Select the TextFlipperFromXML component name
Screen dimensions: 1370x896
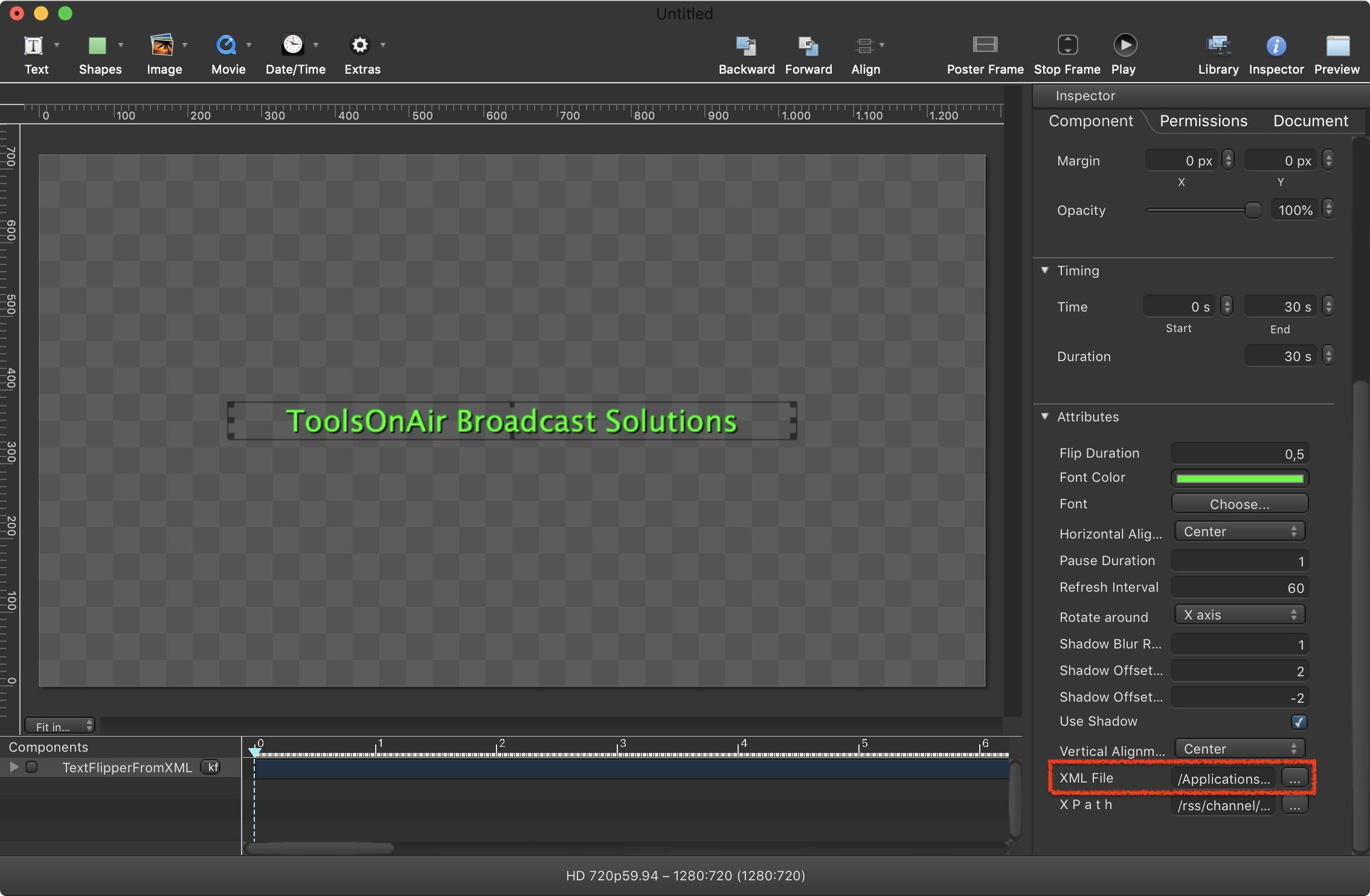127,767
